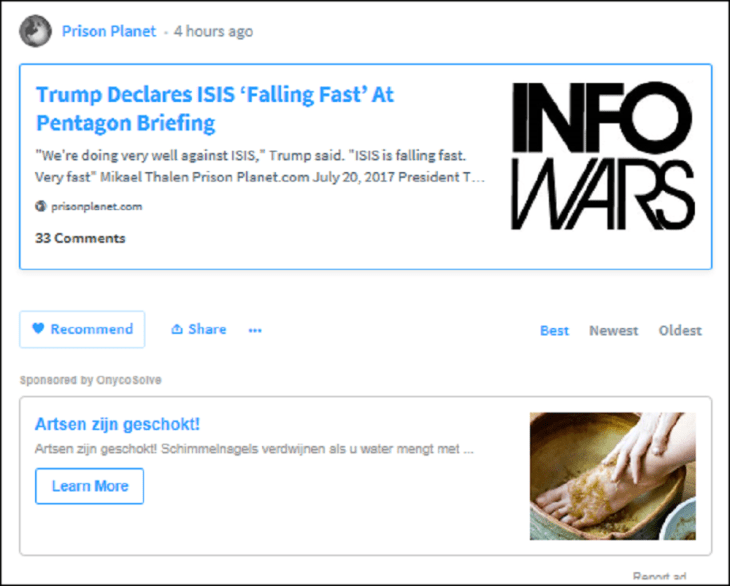Click the ad description about Schimmelnagels
The width and height of the screenshot is (730, 586).
pyautogui.click(x=254, y=449)
